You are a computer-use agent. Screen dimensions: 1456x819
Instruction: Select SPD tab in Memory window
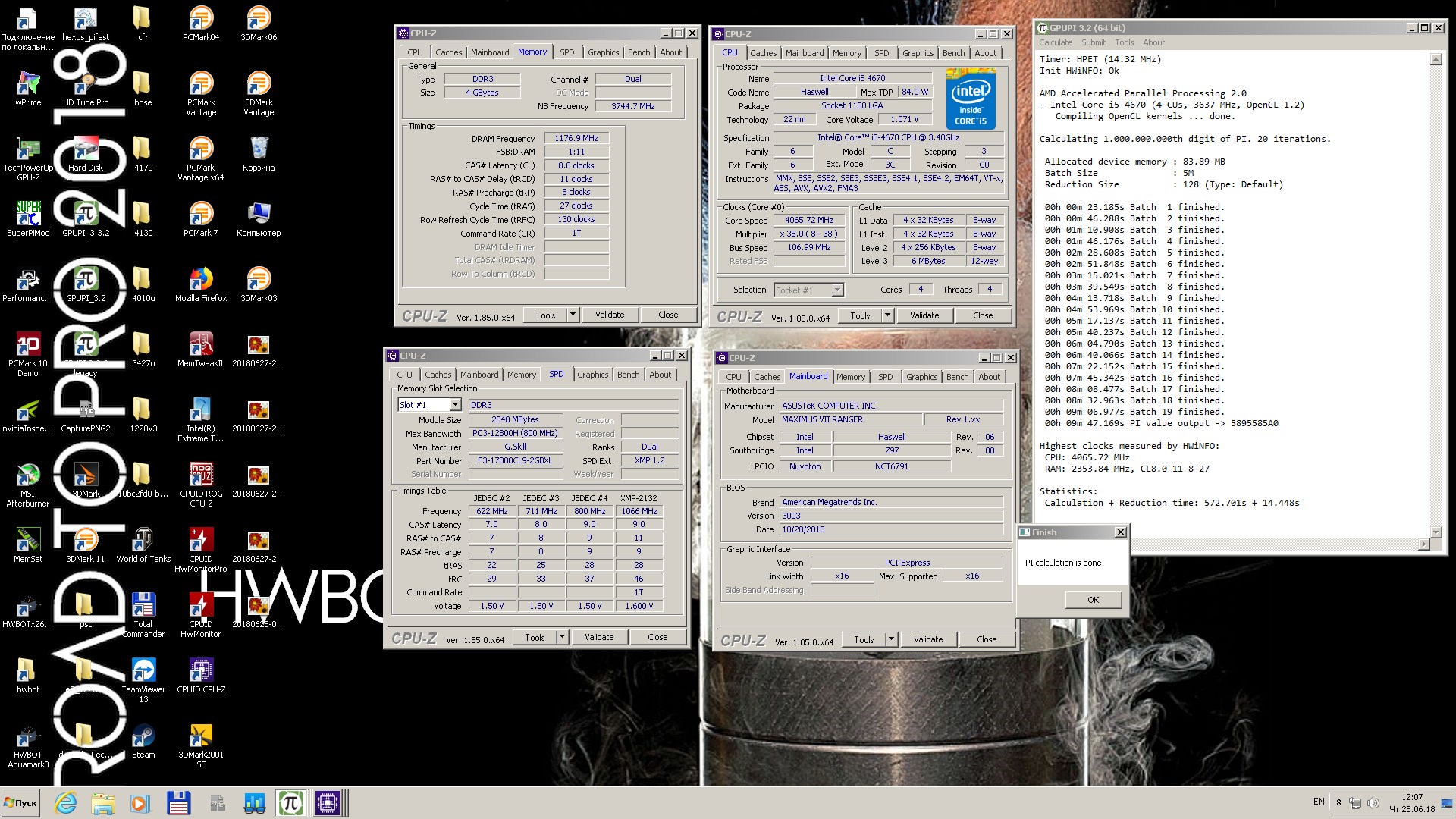coord(567,52)
